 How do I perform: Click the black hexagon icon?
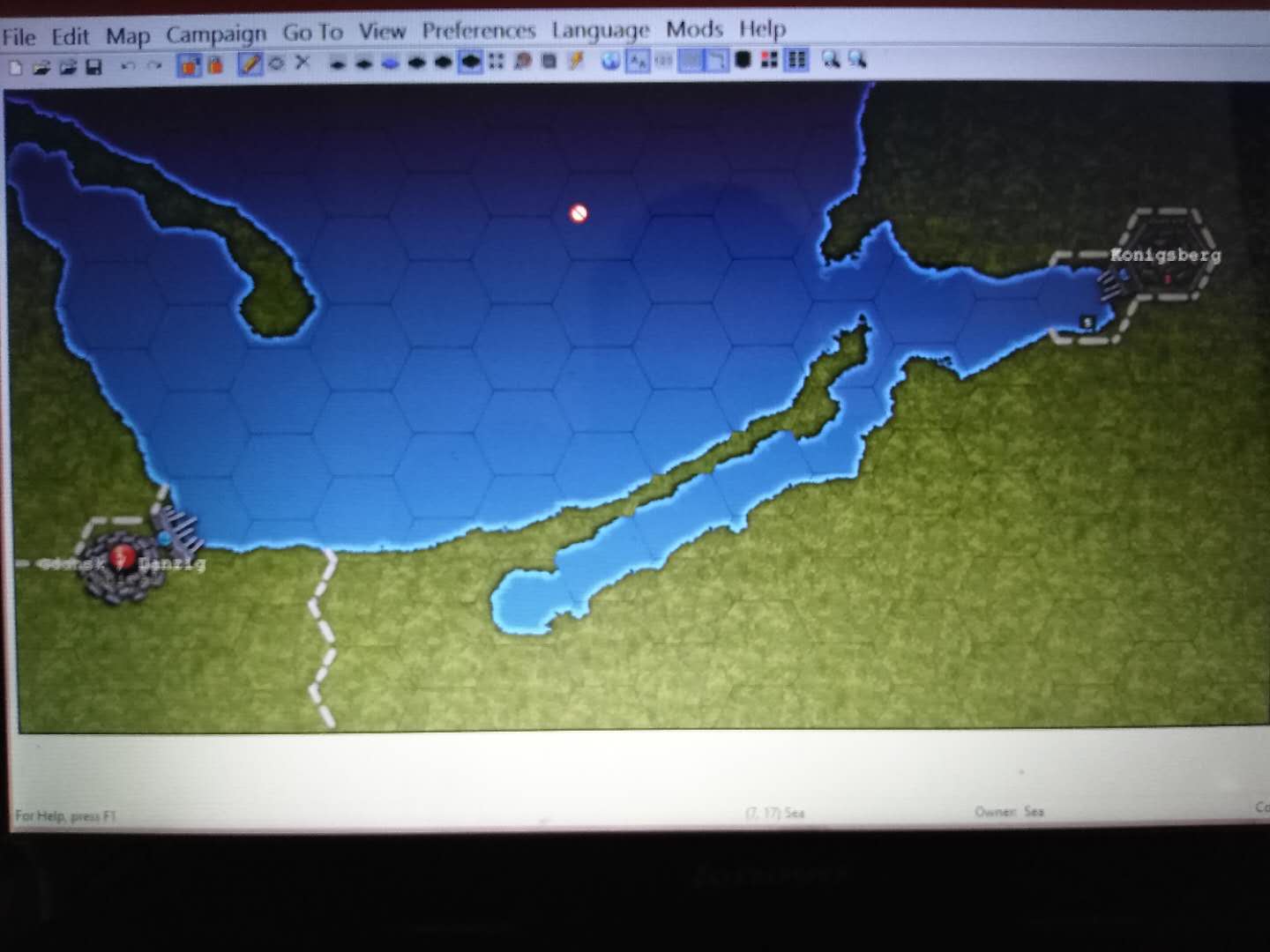click(x=743, y=59)
